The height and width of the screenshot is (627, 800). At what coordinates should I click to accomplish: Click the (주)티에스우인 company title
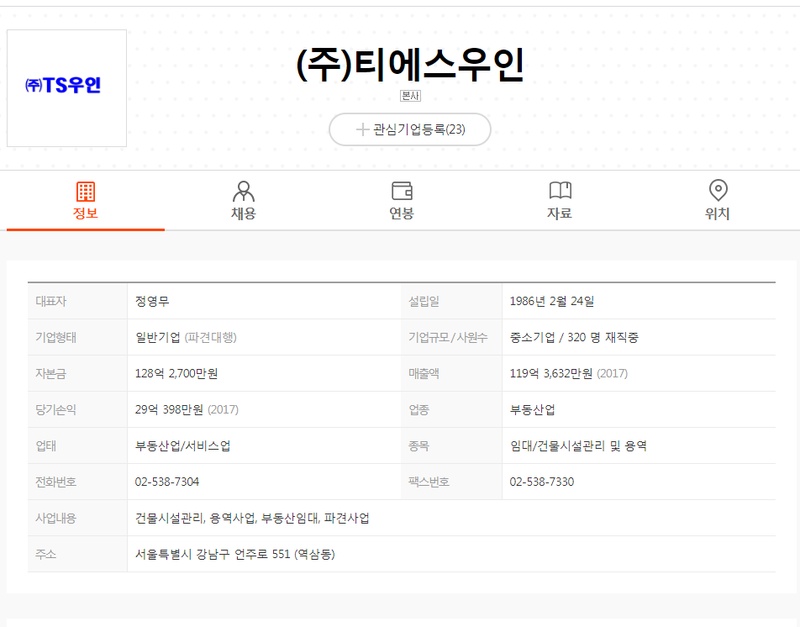[410, 65]
